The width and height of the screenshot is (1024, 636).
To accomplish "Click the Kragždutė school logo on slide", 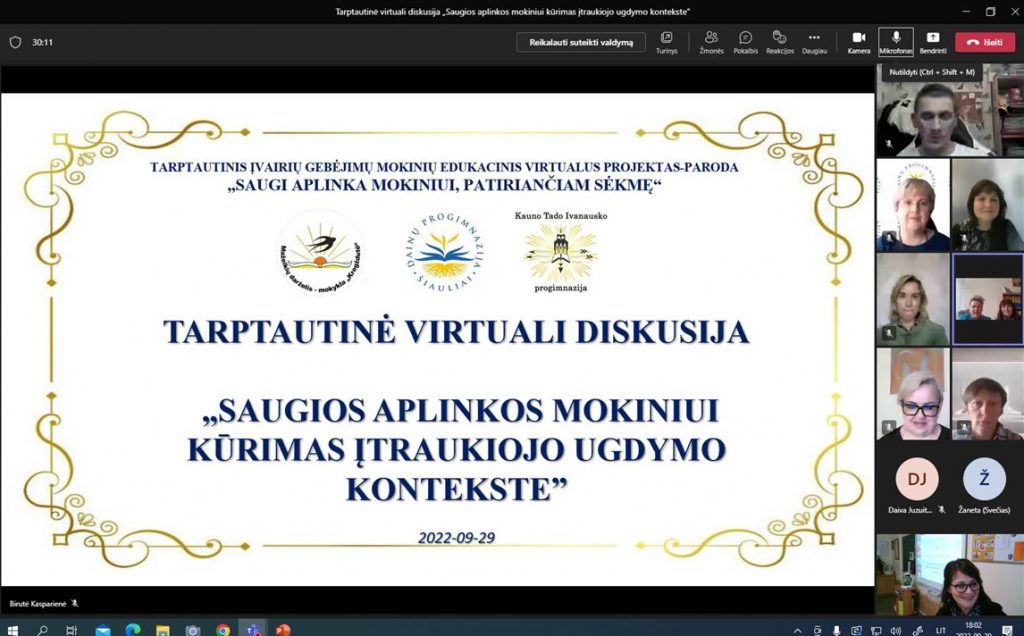I will click(320, 251).
